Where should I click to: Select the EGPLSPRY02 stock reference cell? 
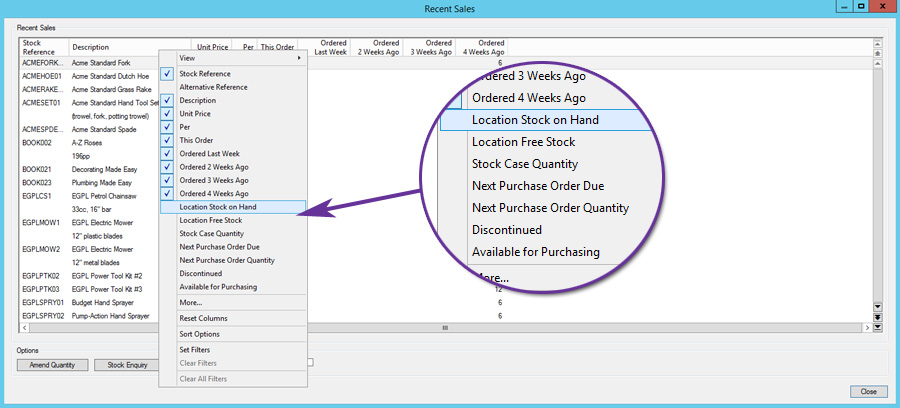tap(43, 316)
